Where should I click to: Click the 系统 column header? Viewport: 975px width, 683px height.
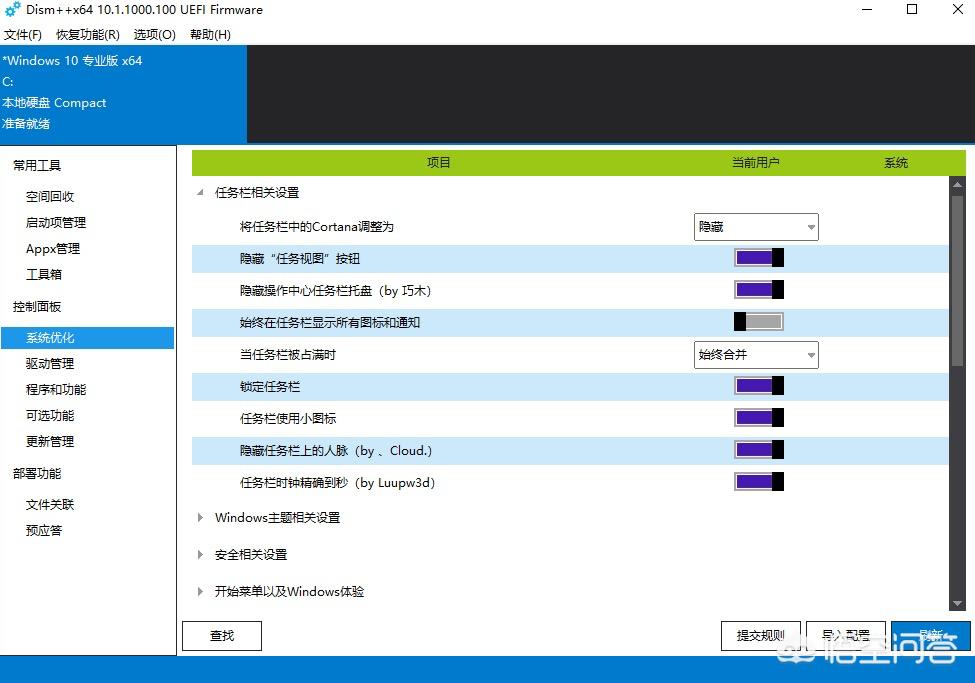tap(896, 163)
